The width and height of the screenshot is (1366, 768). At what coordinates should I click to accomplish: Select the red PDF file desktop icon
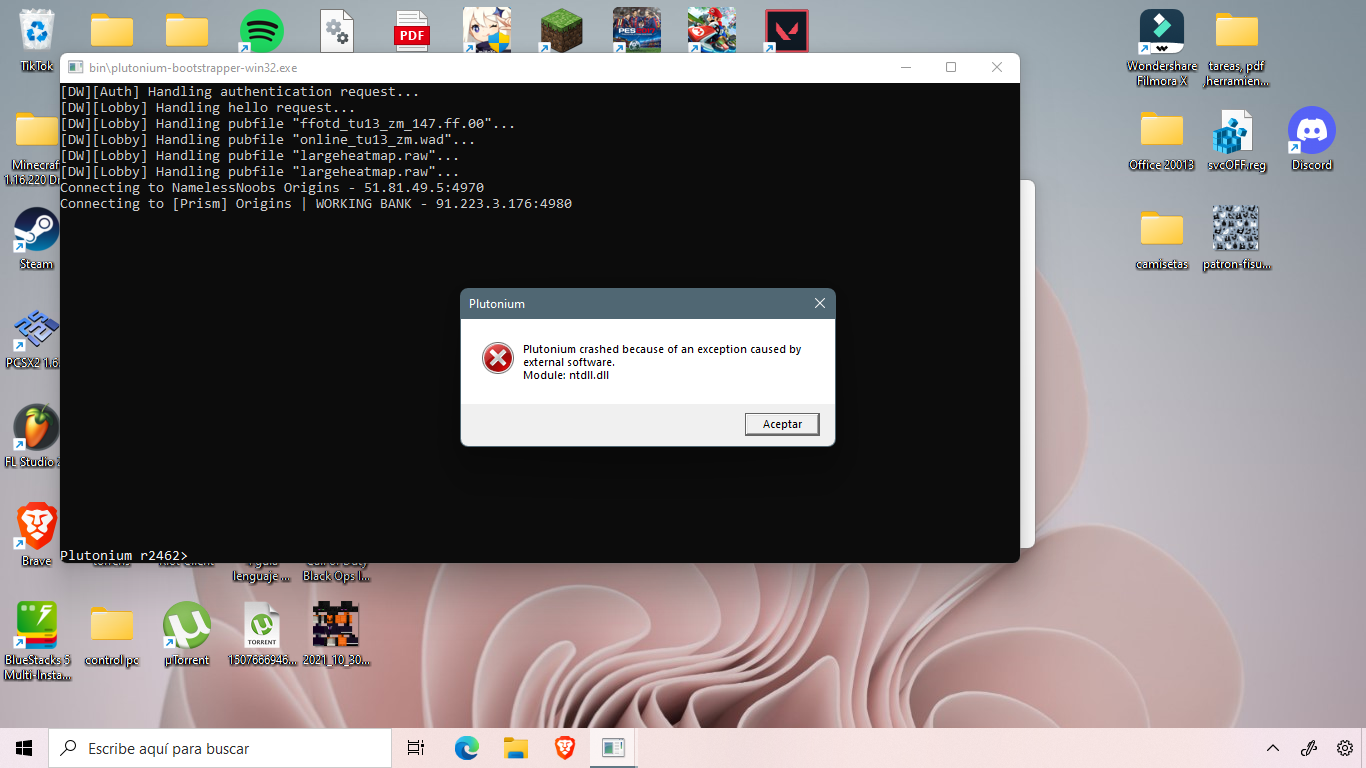tap(412, 31)
